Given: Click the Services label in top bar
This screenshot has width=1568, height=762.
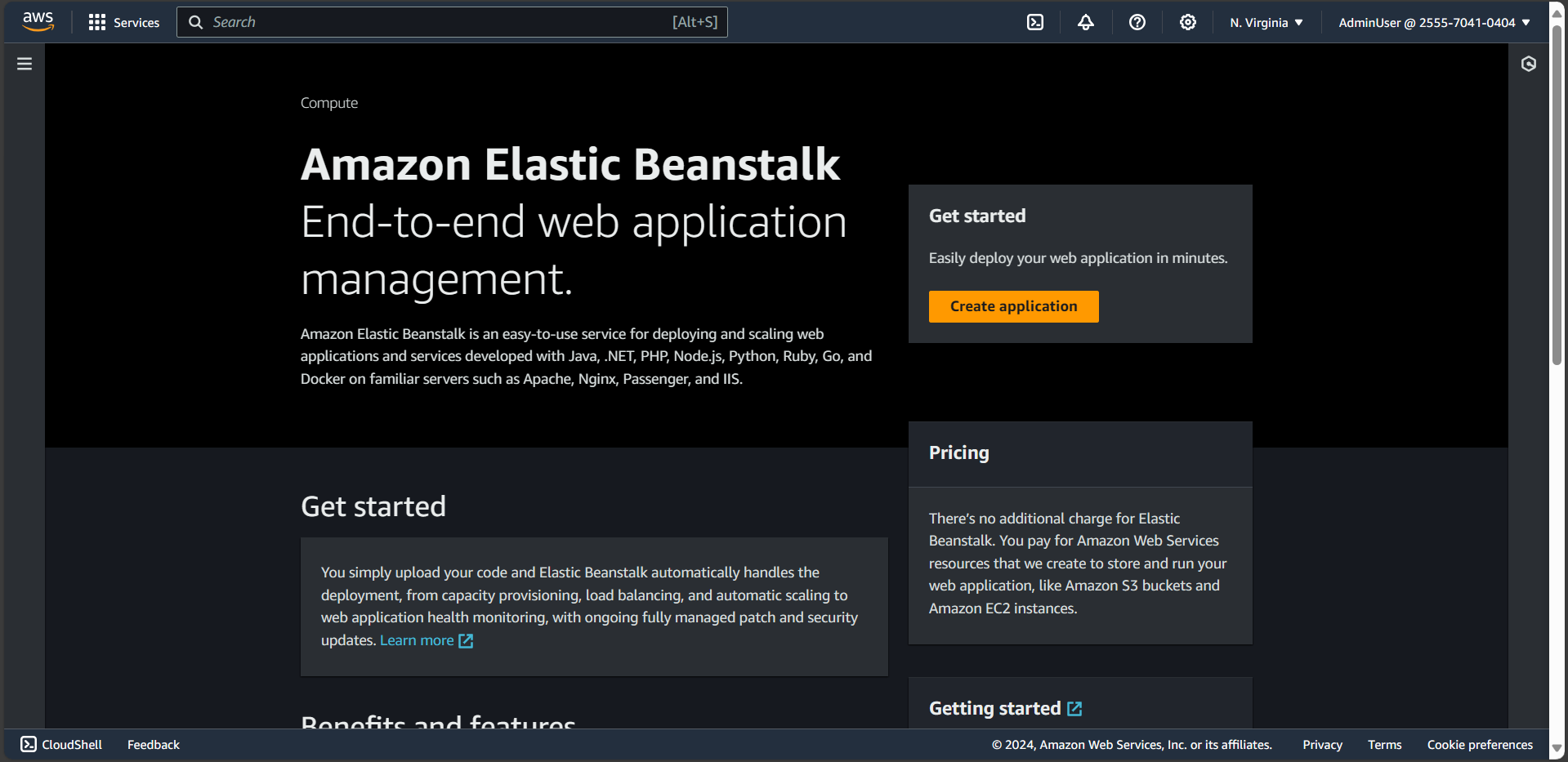Looking at the screenshot, I should [x=136, y=23].
